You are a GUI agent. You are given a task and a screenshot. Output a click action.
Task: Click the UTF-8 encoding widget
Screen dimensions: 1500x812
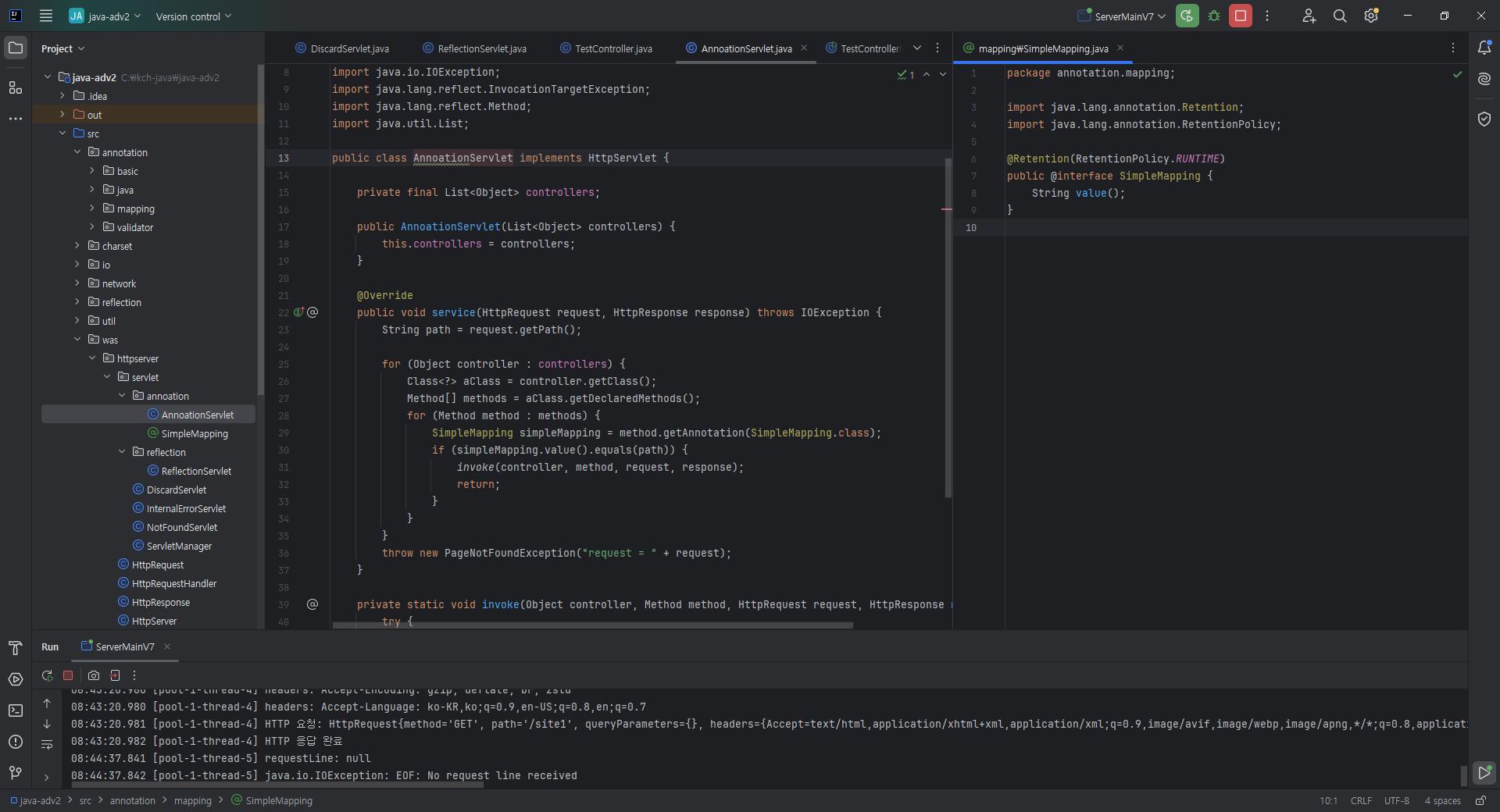pos(1397,800)
